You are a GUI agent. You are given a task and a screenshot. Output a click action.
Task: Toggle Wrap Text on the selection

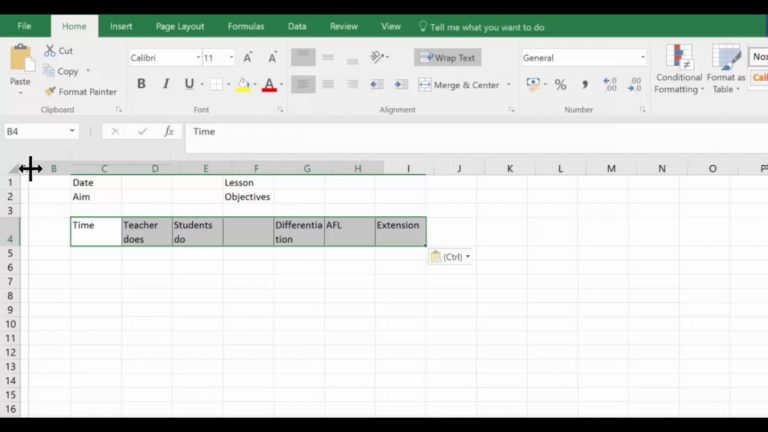448,58
